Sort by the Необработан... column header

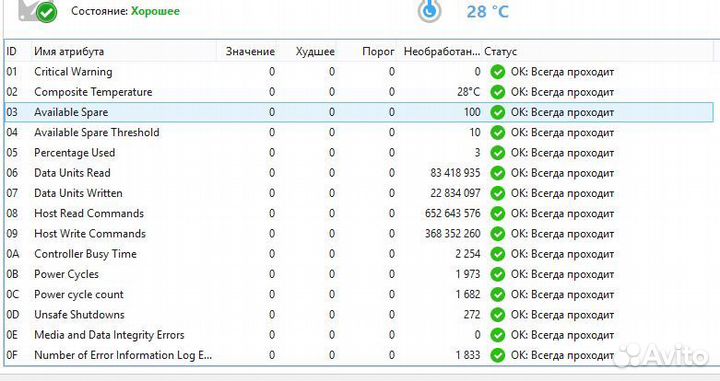point(442,51)
